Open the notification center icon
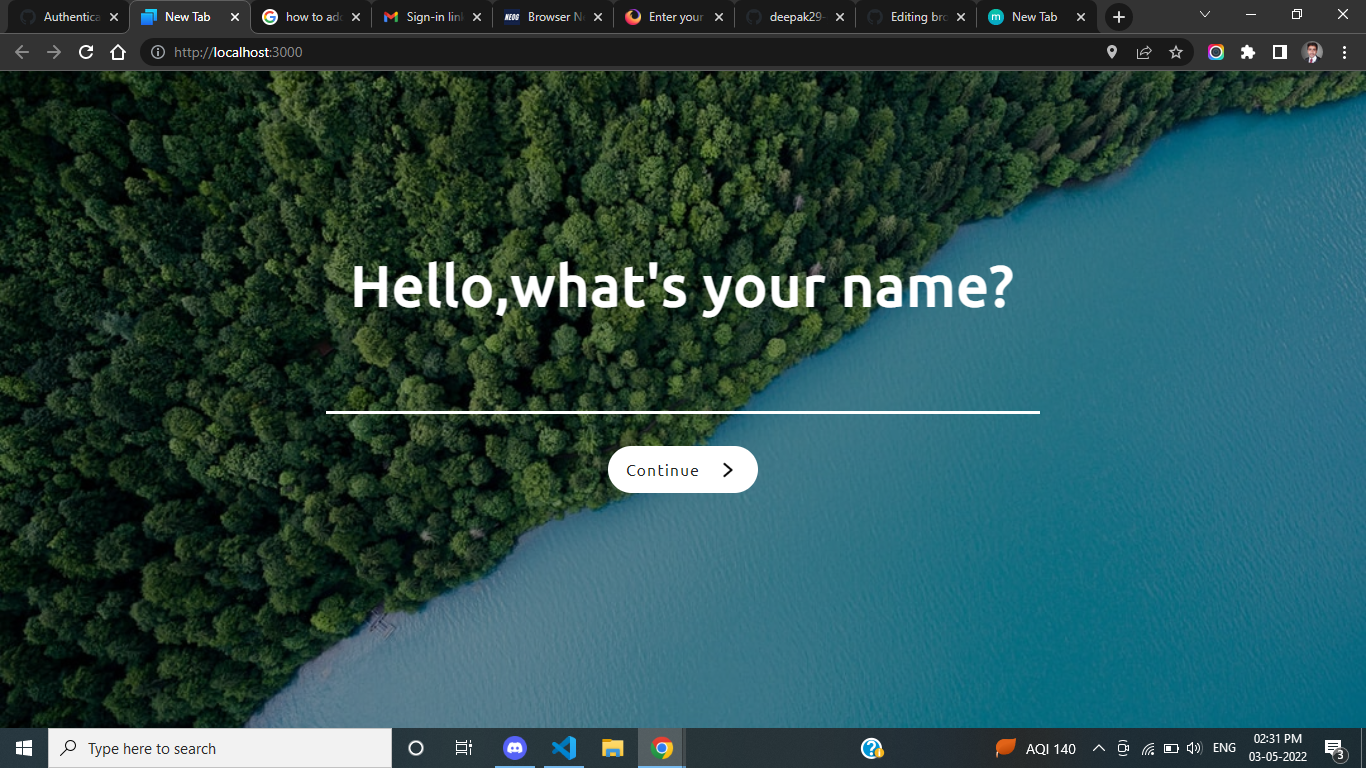The height and width of the screenshot is (768, 1366). (x=1334, y=748)
